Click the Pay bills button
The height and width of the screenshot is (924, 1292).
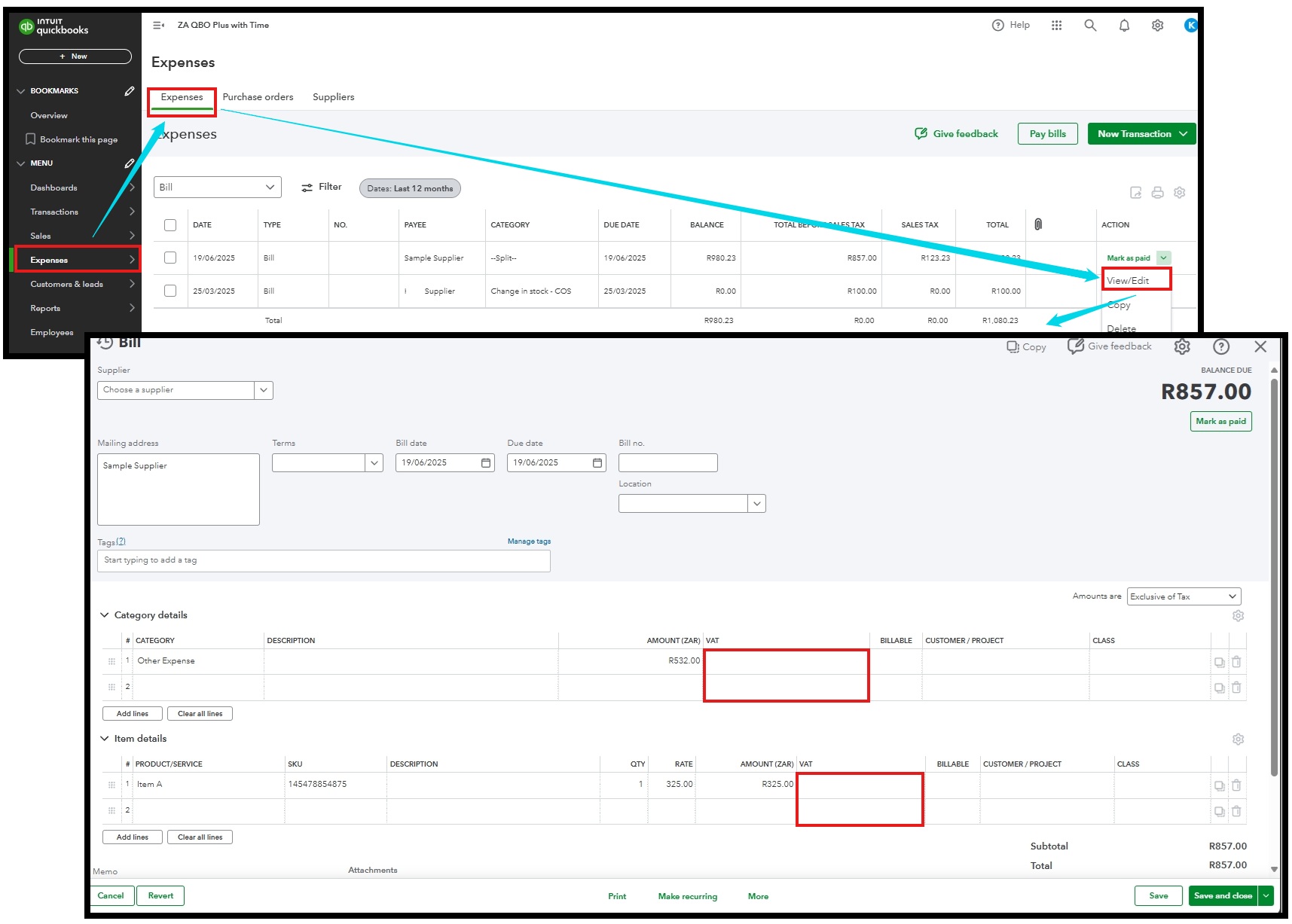[x=1047, y=133]
